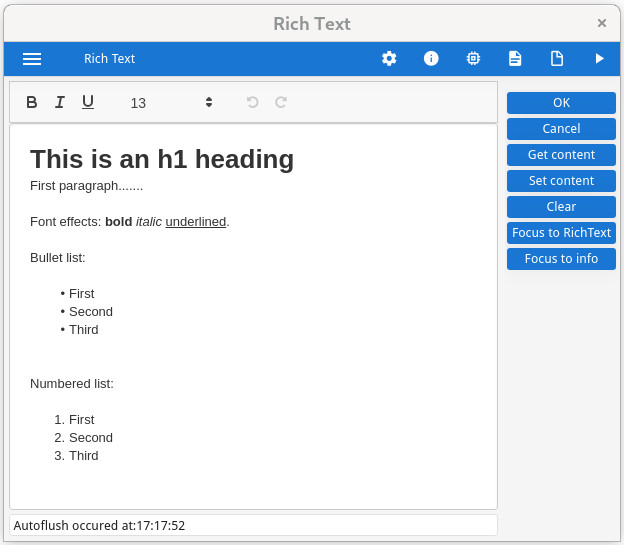Open the blank page icon
The width and height of the screenshot is (624, 545).
pyautogui.click(x=557, y=59)
